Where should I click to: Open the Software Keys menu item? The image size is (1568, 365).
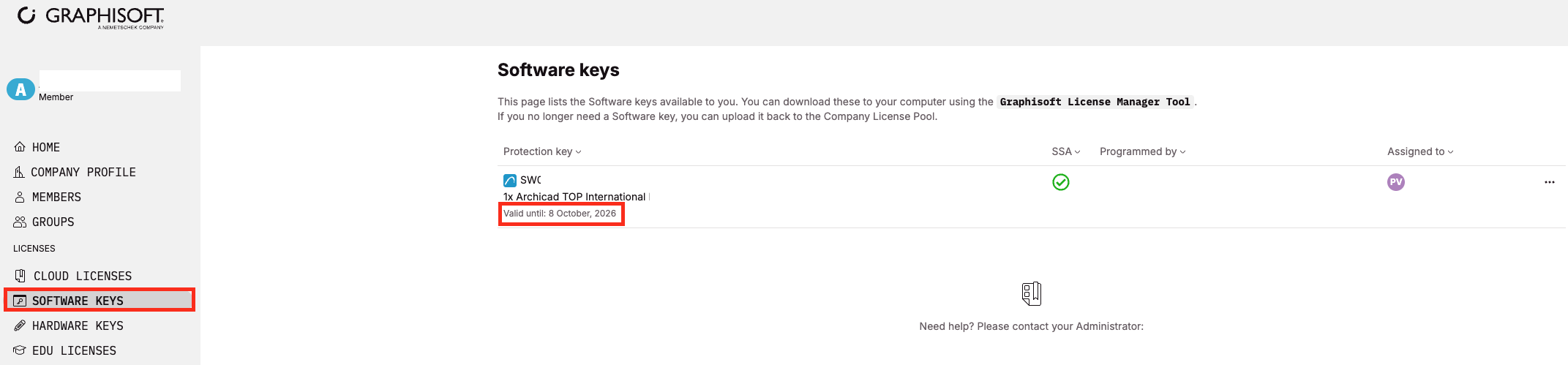coord(100,301)
